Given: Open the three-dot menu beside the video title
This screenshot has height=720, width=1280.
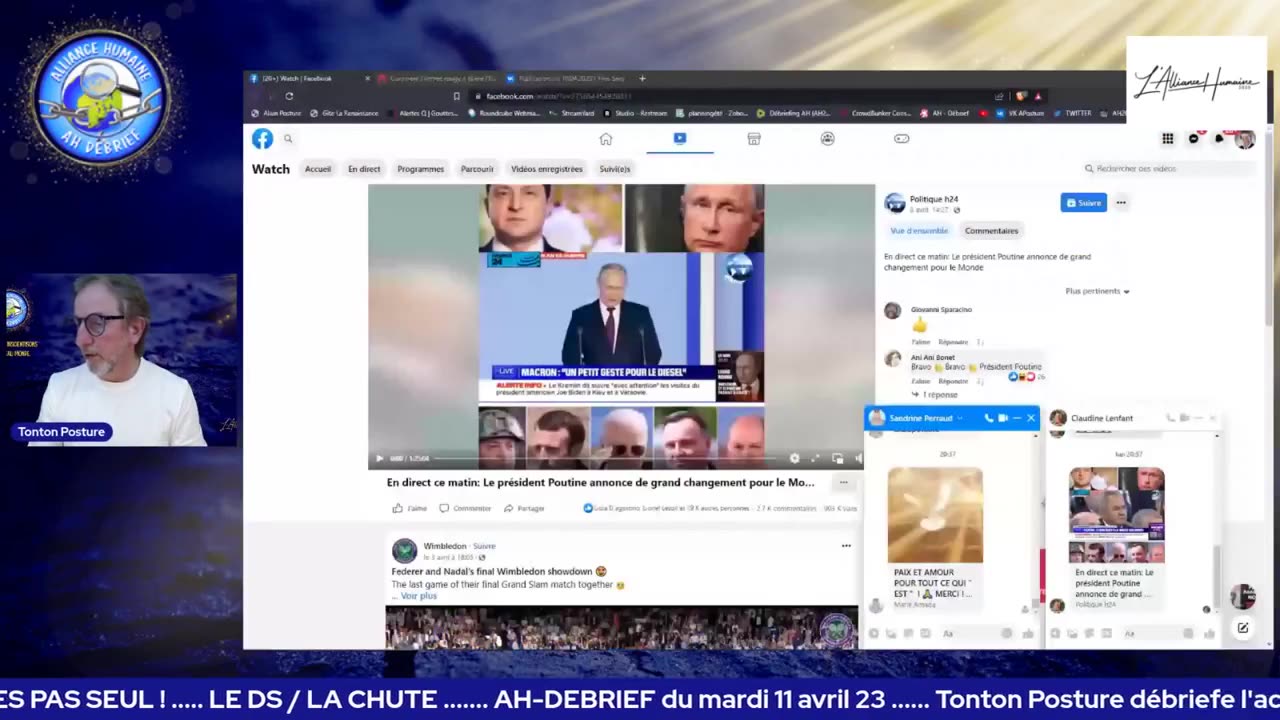Looking at the screenshot, I should click(843, 482).
